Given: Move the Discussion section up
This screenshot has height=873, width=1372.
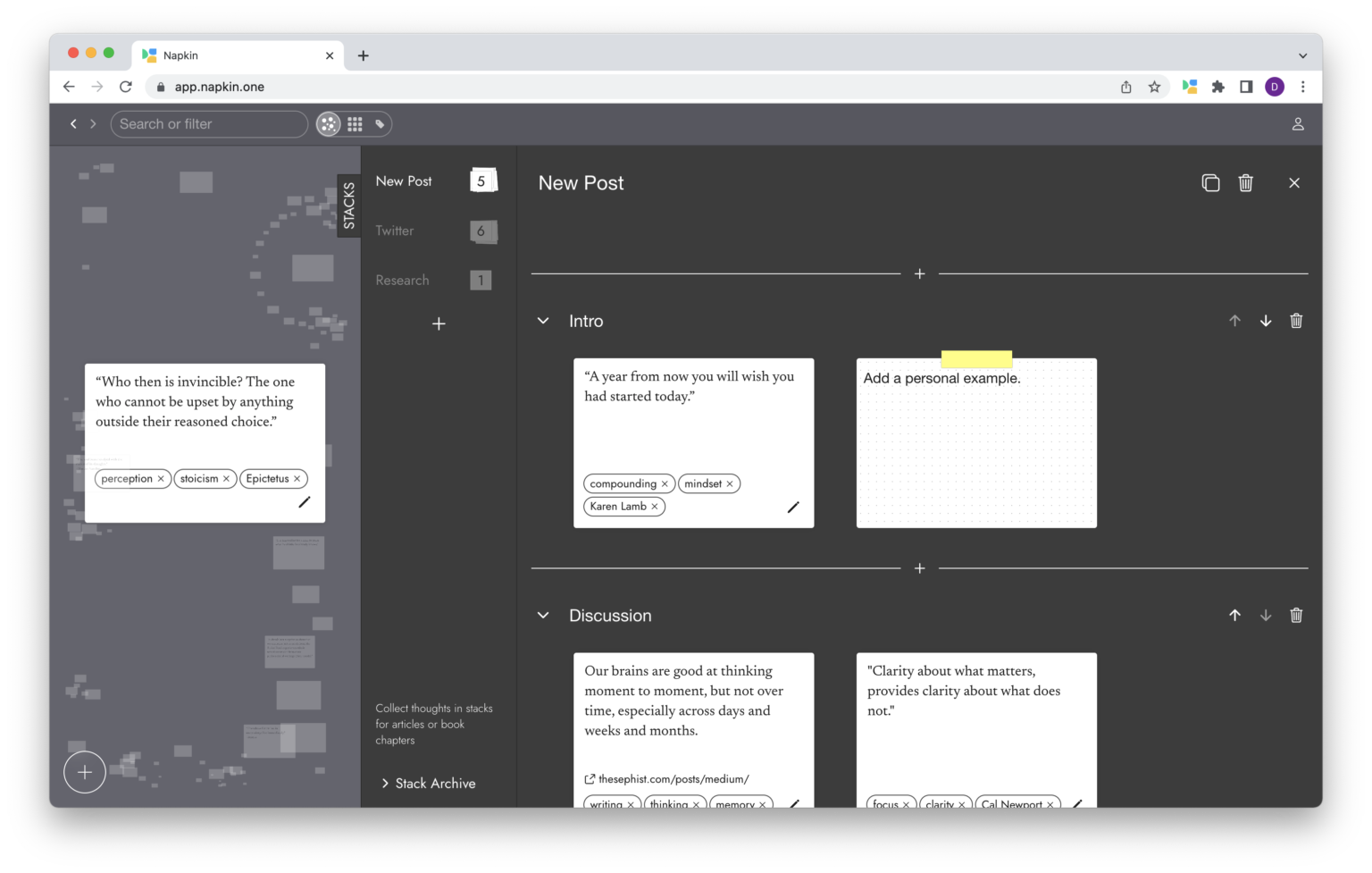Looking at the screenshot, I should point(1234,616).
